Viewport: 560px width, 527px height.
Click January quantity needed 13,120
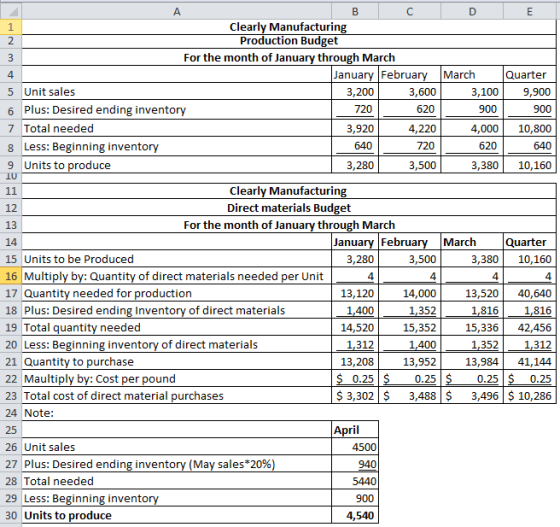pyautogui.click(x=357, y=293)
